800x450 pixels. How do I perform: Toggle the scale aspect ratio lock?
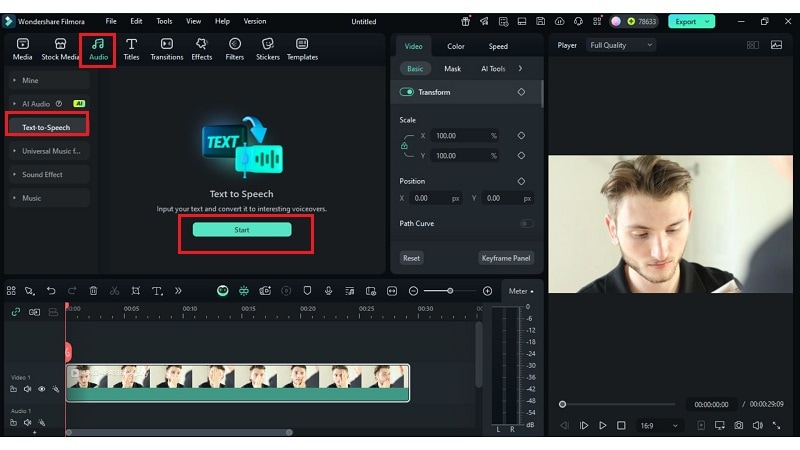(404, 145)
